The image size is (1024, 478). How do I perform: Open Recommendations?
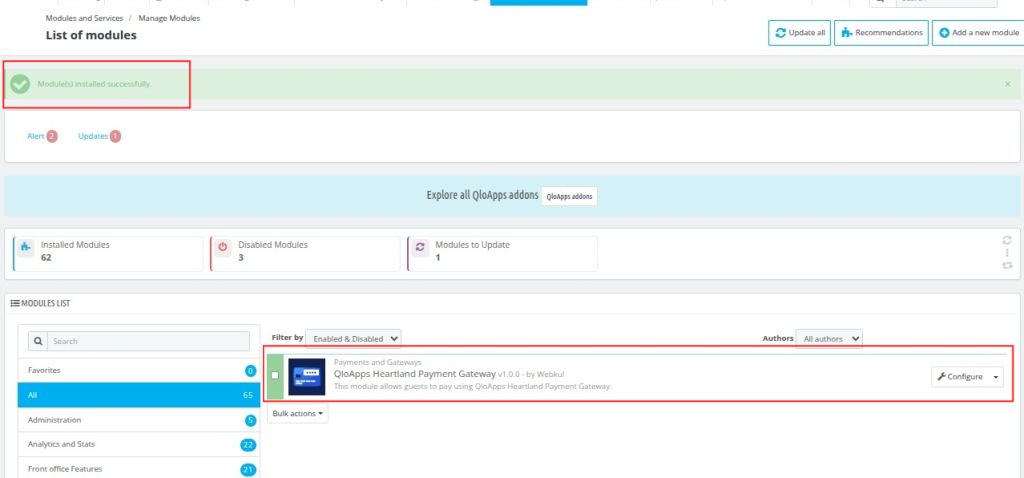(882, 33)
